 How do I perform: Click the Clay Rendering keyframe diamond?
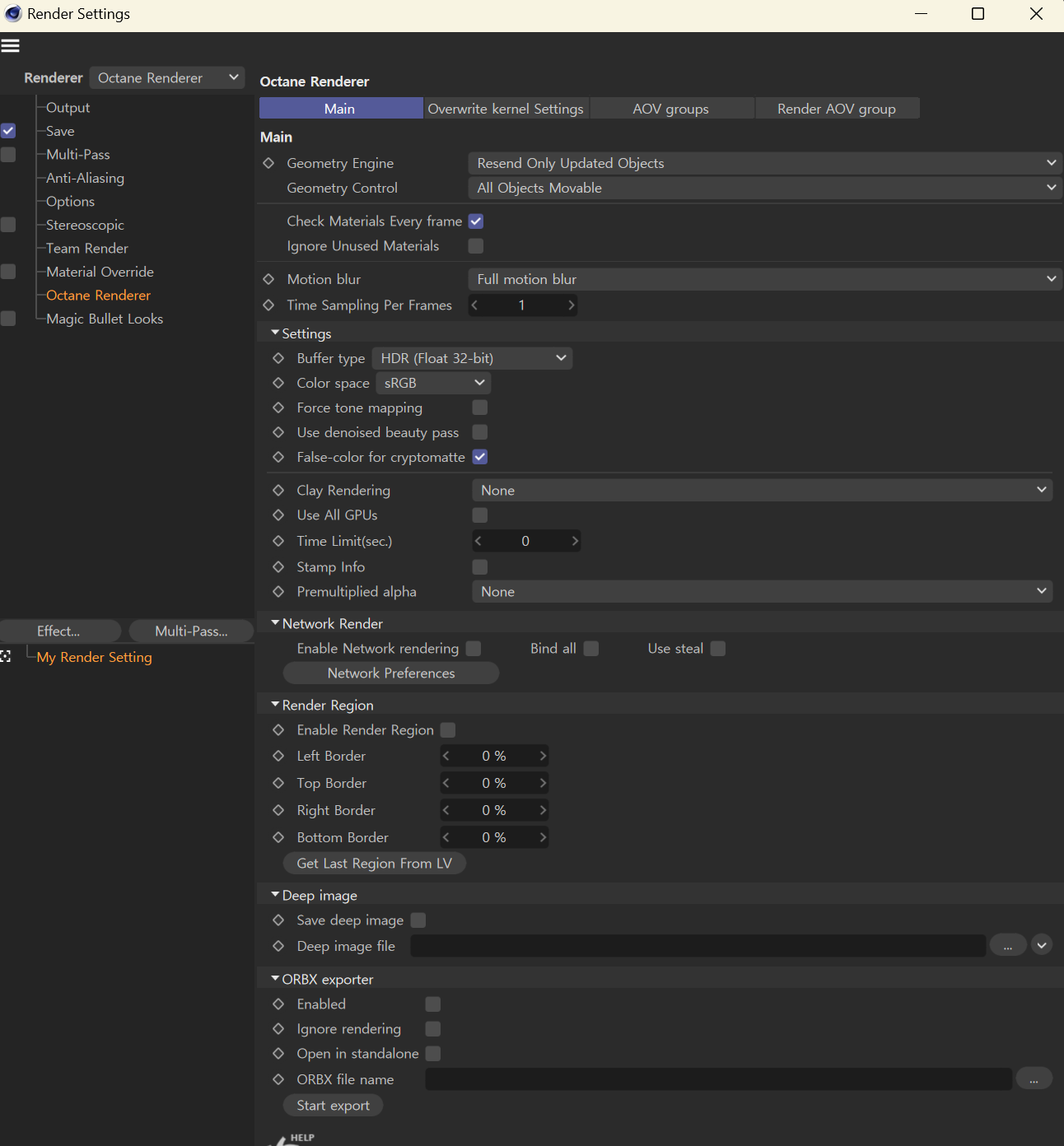click(x=278, y=490)
